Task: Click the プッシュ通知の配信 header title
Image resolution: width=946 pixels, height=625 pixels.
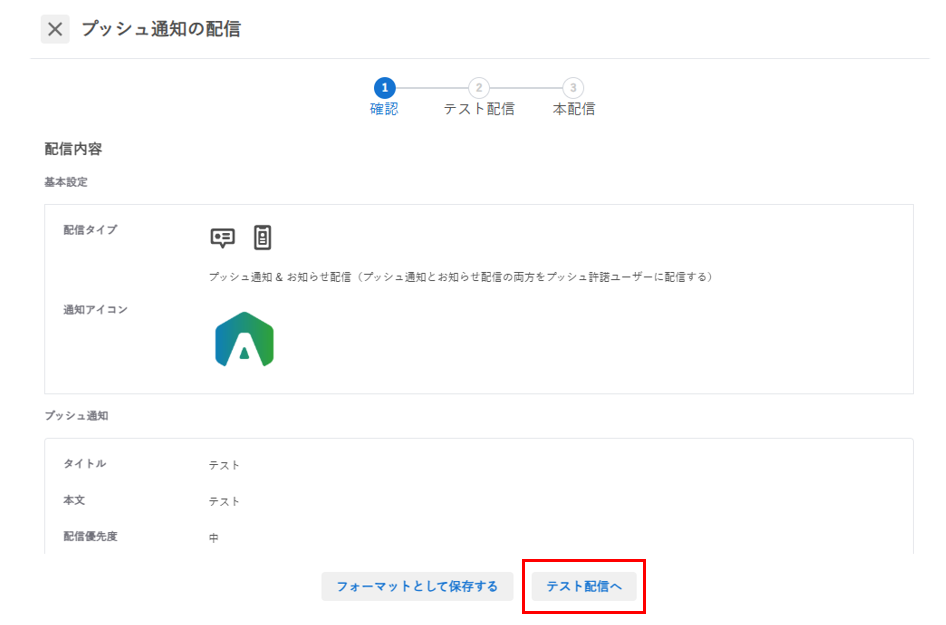Action: point(161,29)
